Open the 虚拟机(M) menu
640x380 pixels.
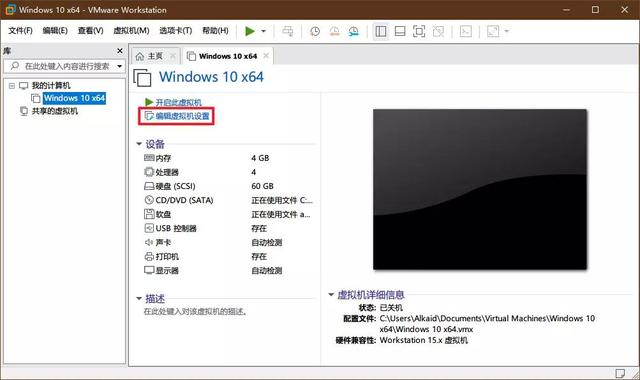[131, 31]
